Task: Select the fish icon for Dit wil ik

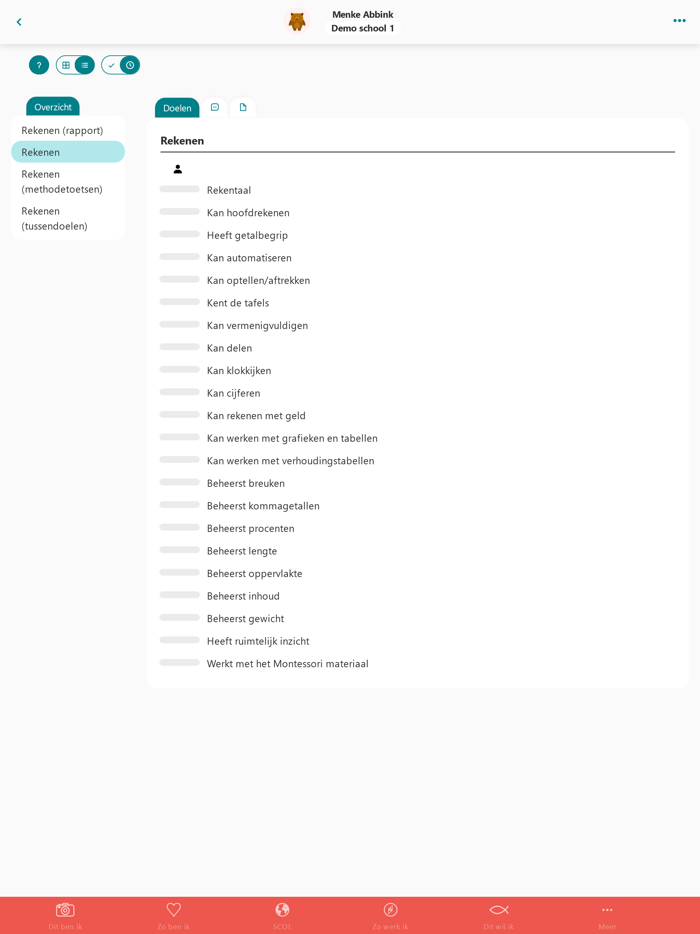Action: pyautogui.click(x=498, y=910)
